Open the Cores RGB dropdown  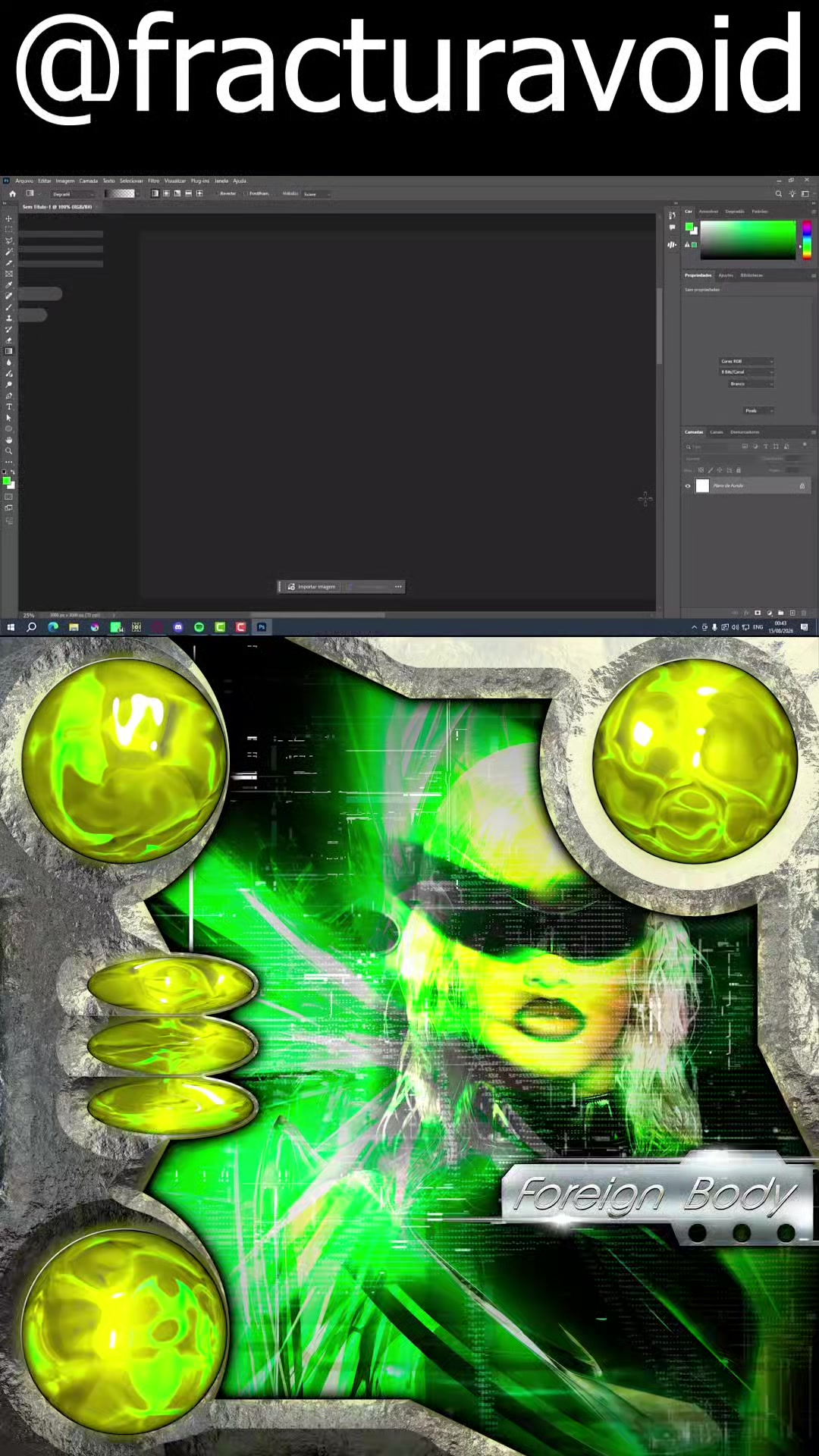tap(747, 361)
